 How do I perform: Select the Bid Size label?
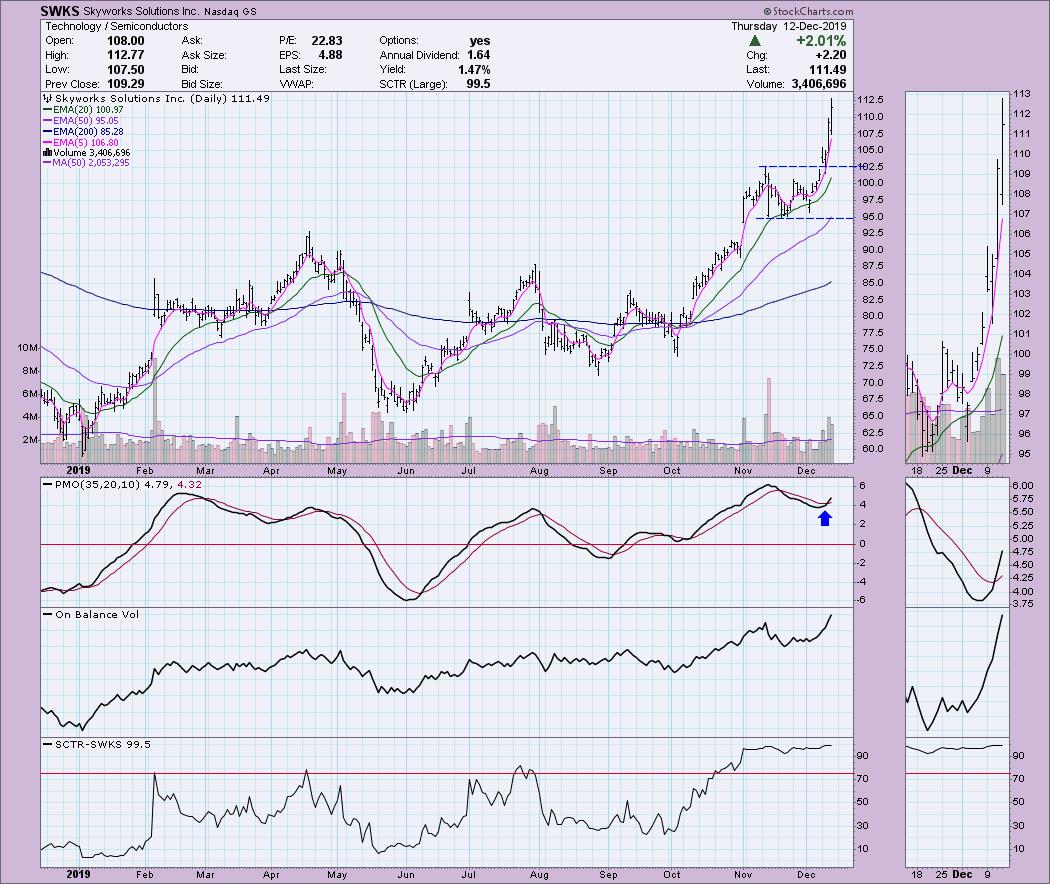(202, 84)
